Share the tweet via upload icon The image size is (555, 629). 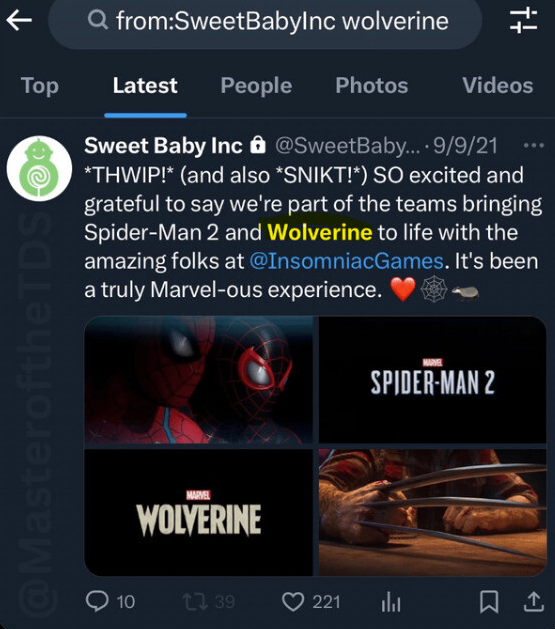click(x=534, y=602)
